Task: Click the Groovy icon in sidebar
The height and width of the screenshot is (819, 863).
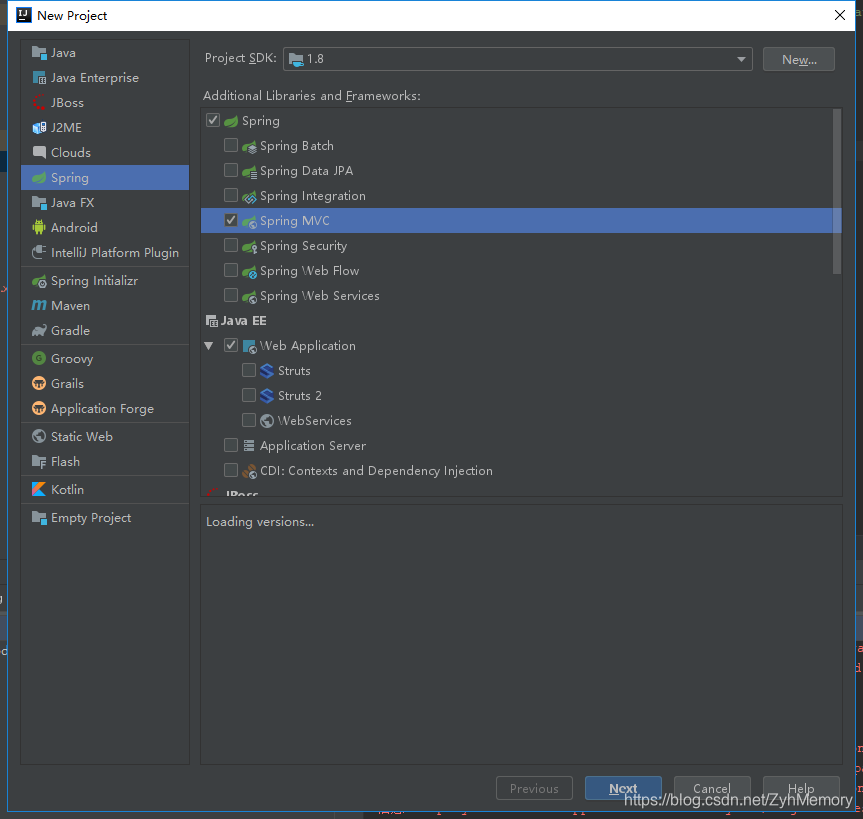Action: pos(39,358)
